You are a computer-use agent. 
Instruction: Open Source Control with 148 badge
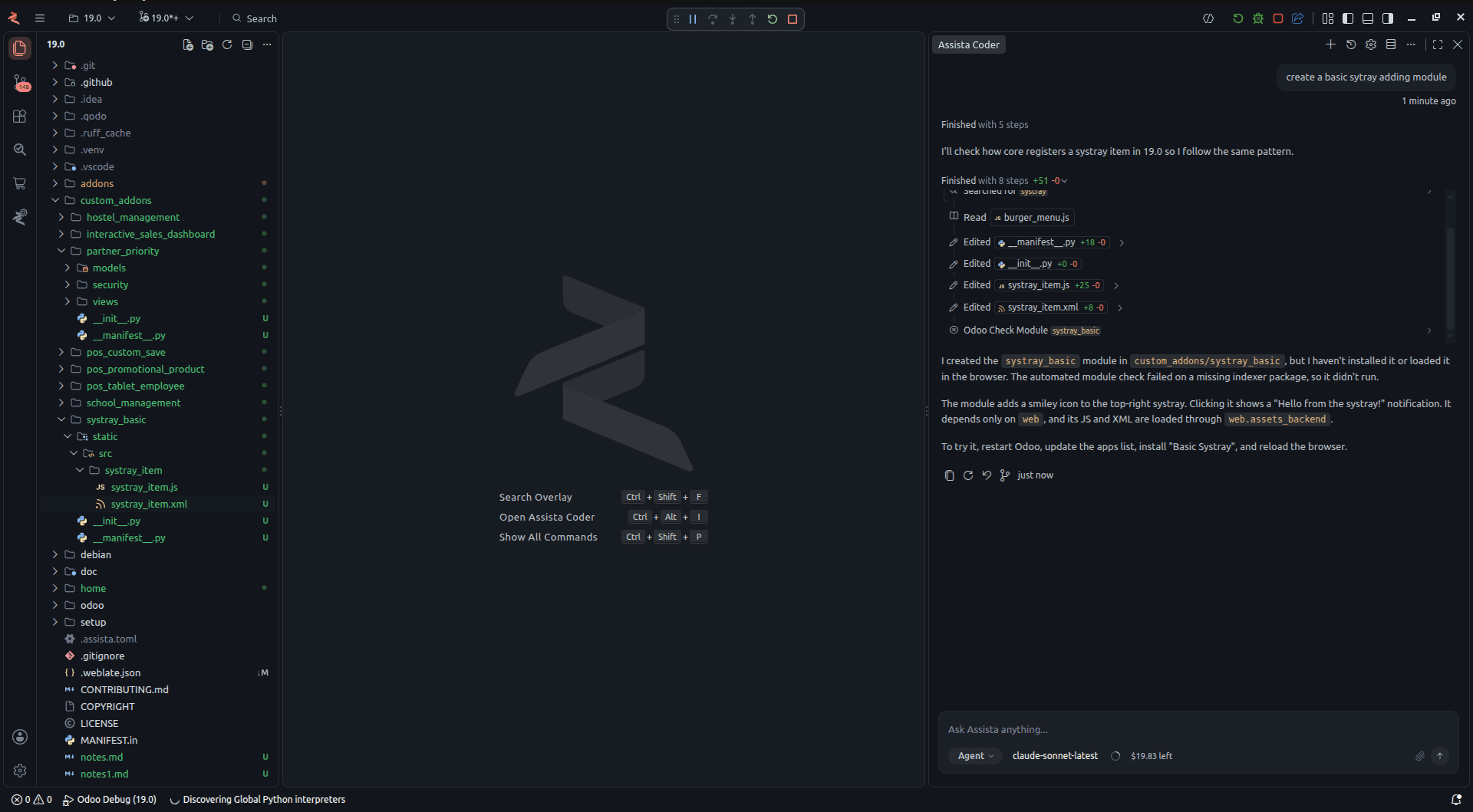[20, 83]
